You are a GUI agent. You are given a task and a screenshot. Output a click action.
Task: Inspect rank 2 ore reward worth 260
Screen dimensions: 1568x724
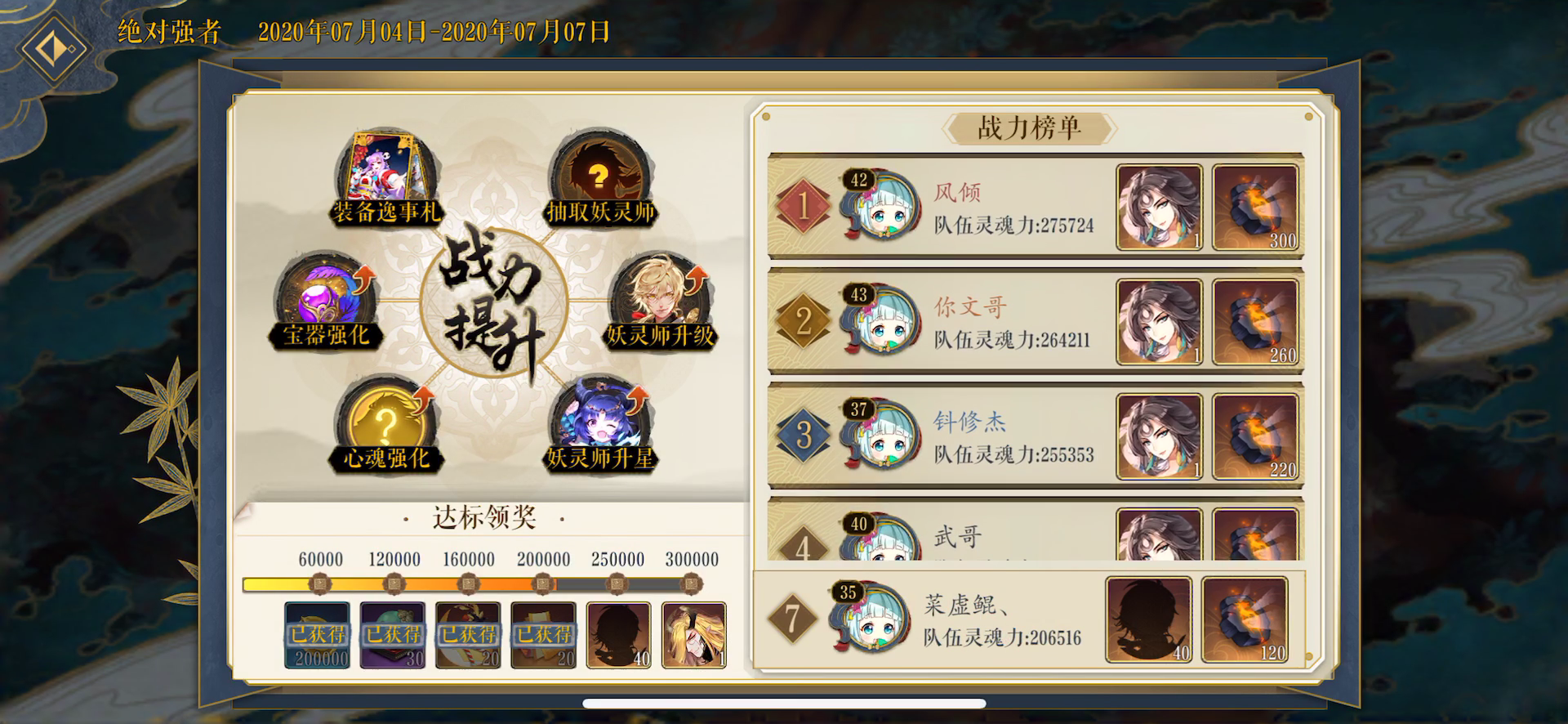coord(1255,322)
